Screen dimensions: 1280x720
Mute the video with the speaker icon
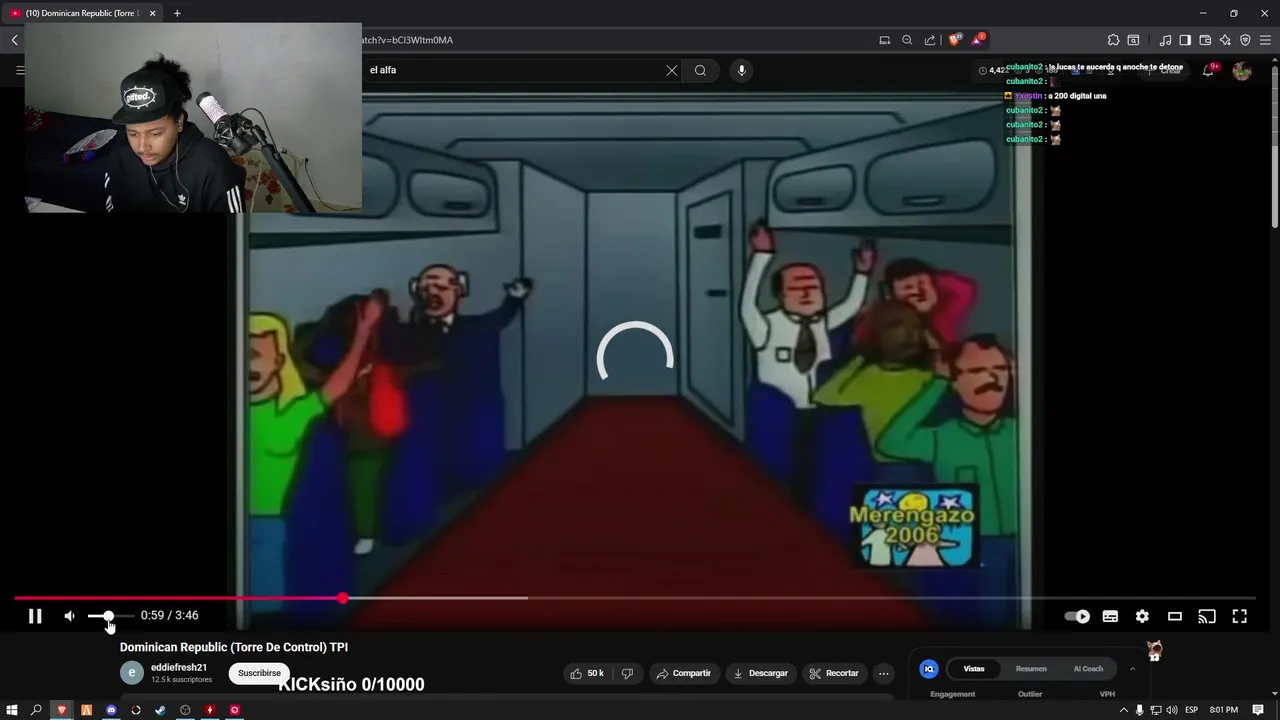[69, 616]
